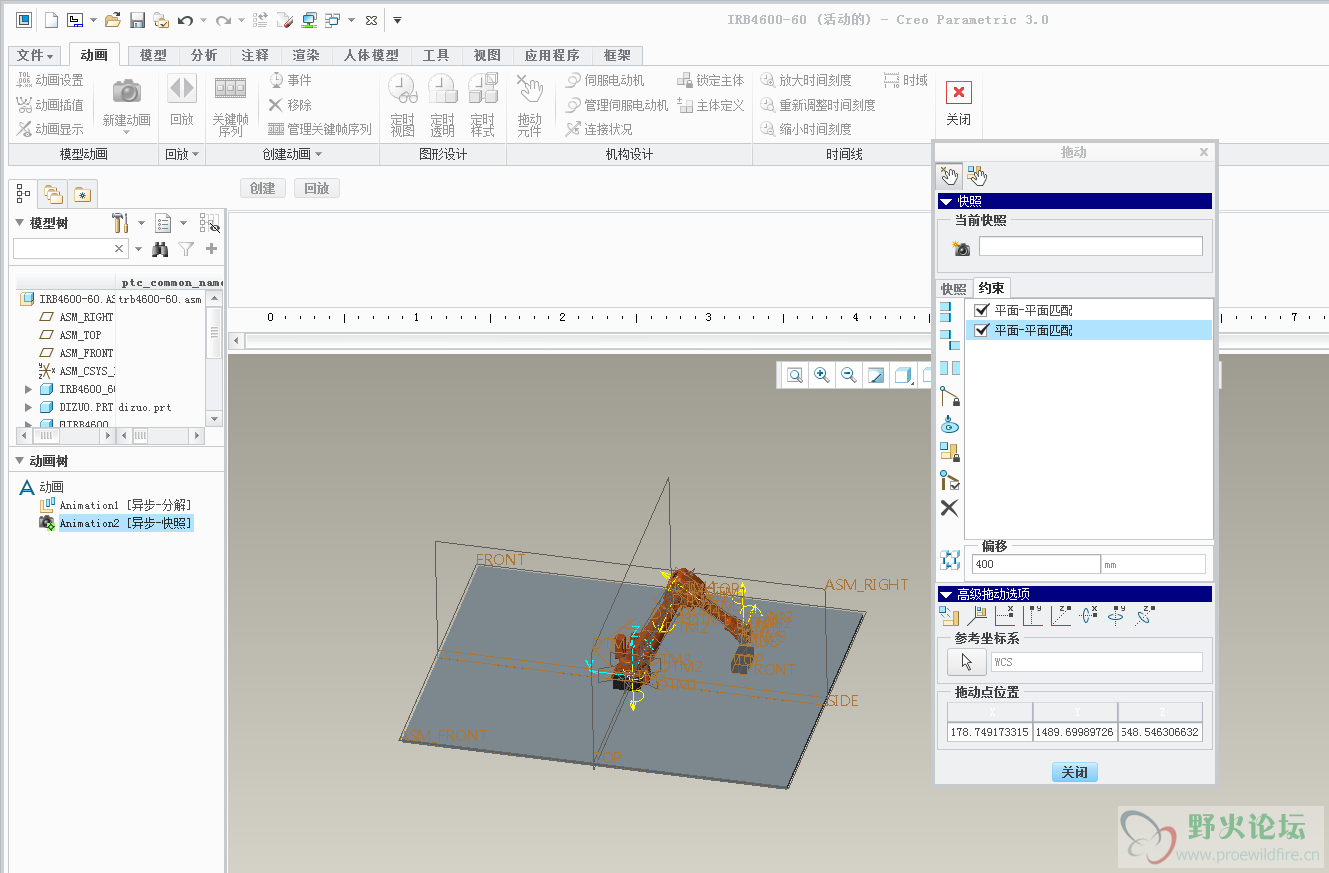Screen dimensions: 1329x873
Task: Click the 当前快照 name input field
Action: 1090,246
